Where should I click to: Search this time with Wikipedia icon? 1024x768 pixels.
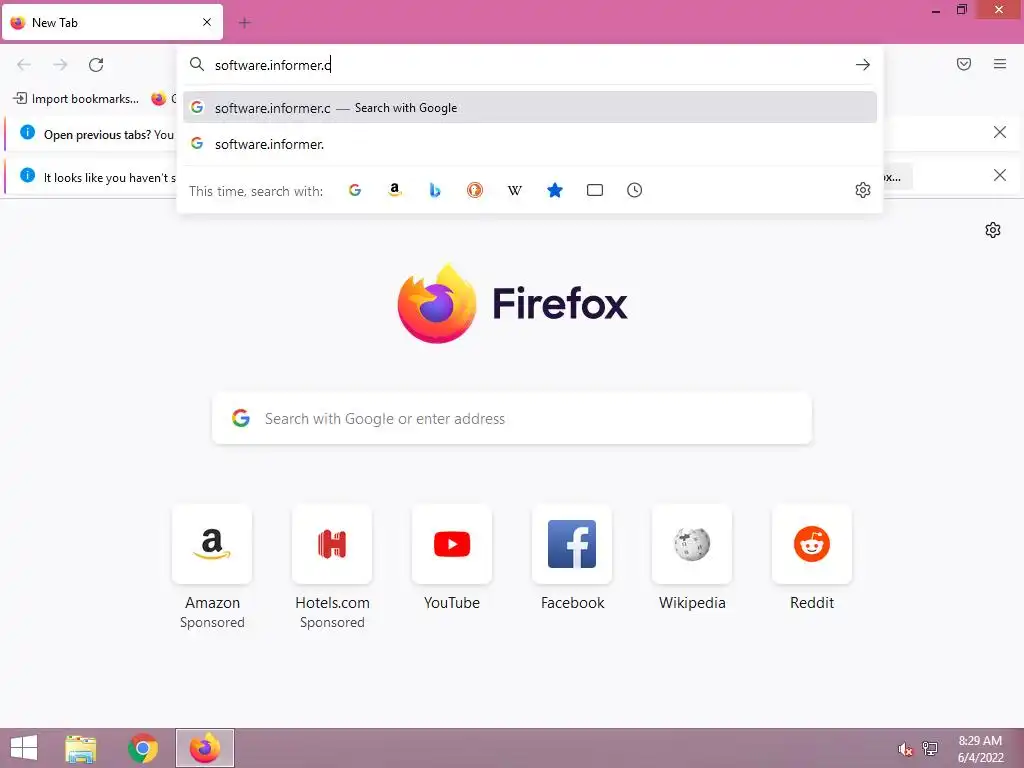(515, 190)
